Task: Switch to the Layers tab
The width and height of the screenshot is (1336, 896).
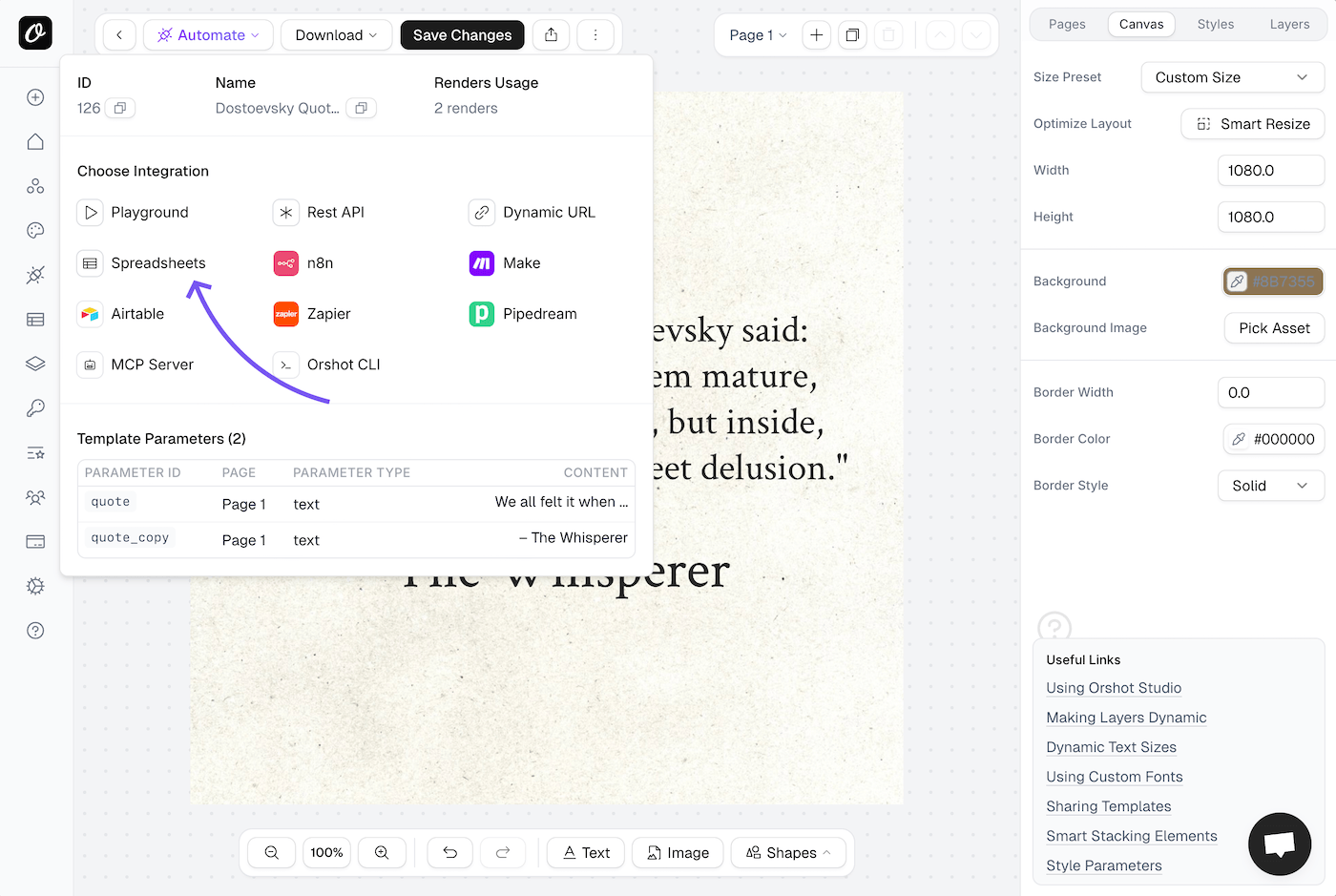Action: (1289, 24)
